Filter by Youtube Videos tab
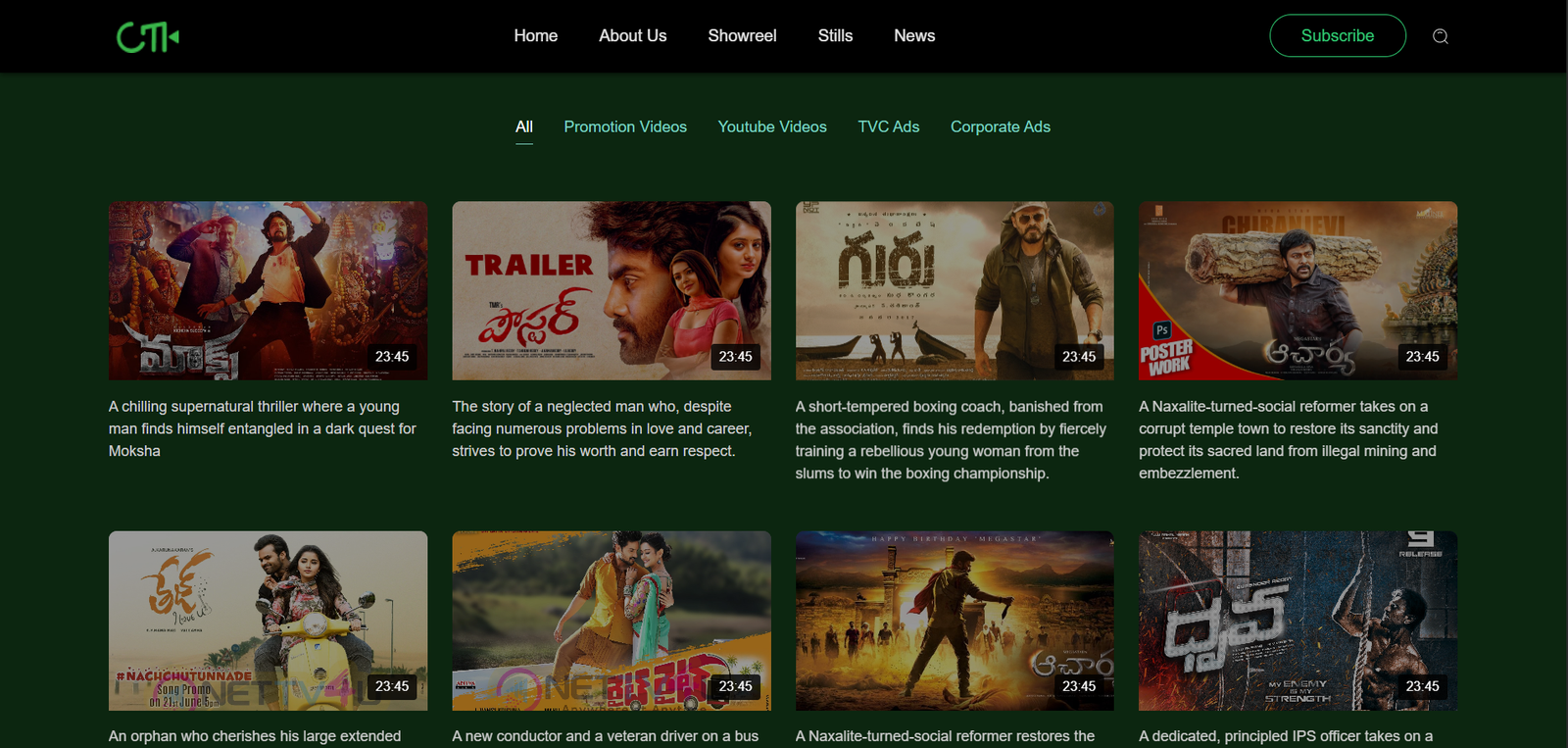Image resolution: width=1568 pixels, height=748 pixels. coord(772,126)
